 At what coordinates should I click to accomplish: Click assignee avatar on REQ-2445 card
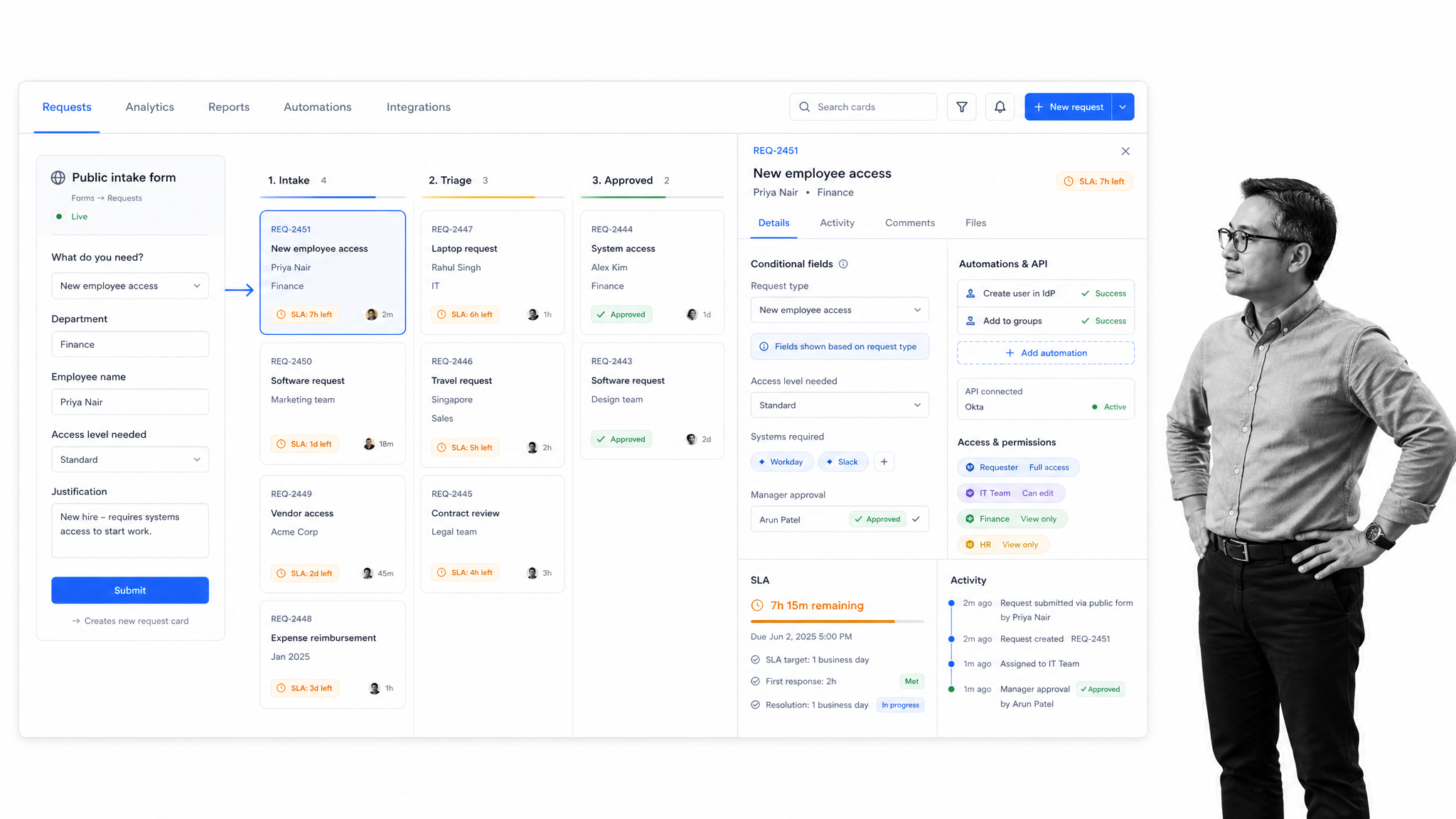(532, 572)
